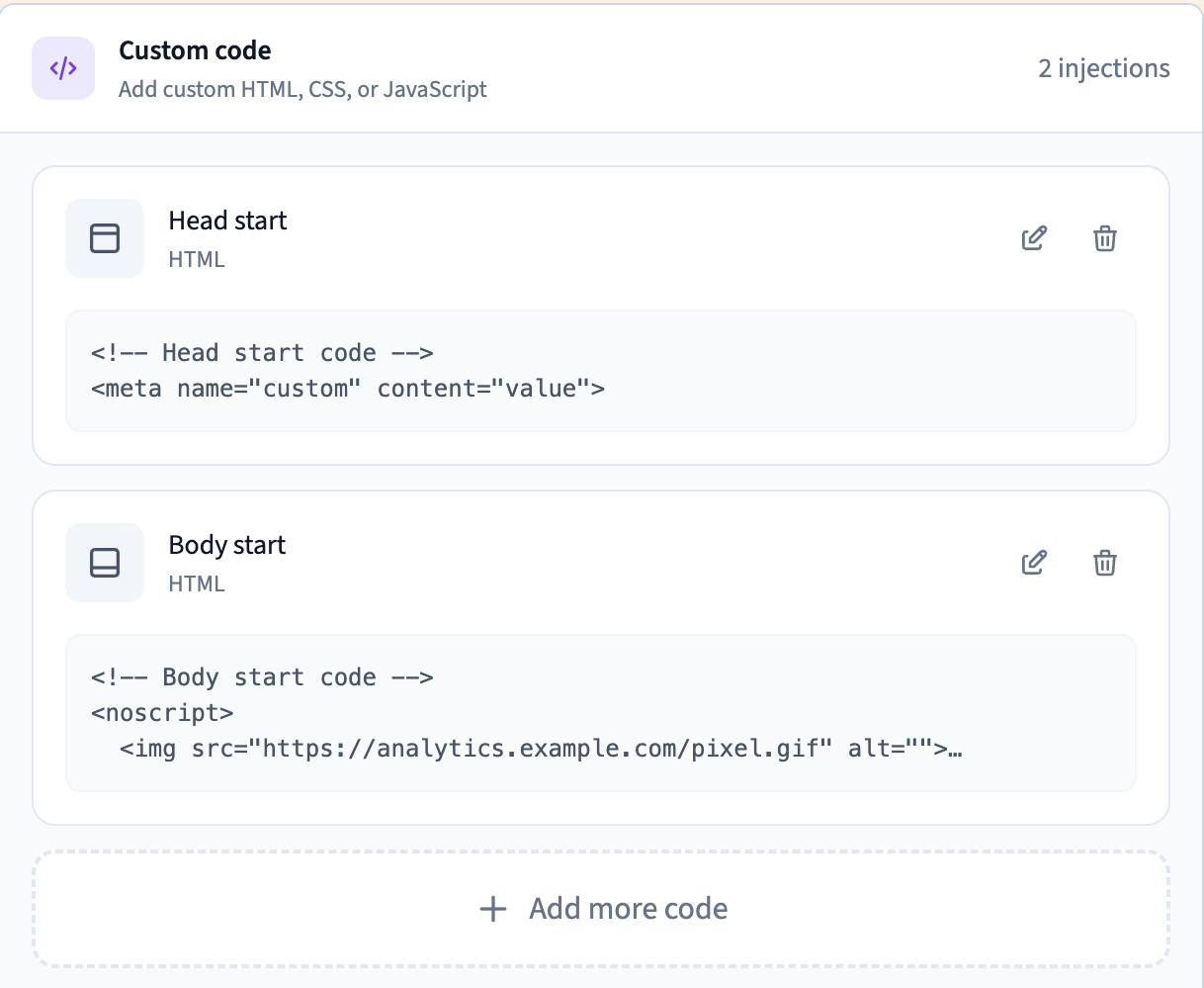Click the Add more code button
The image size is (1204, 988).
click(601, 908)
